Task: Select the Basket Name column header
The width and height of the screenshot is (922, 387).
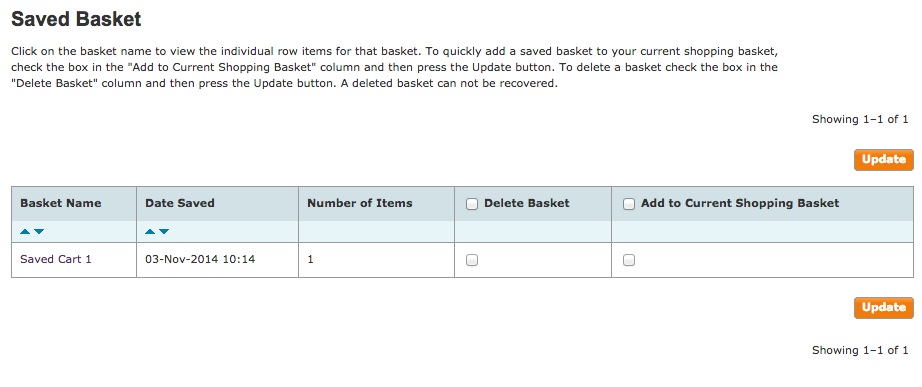Action: pos(61,203)
